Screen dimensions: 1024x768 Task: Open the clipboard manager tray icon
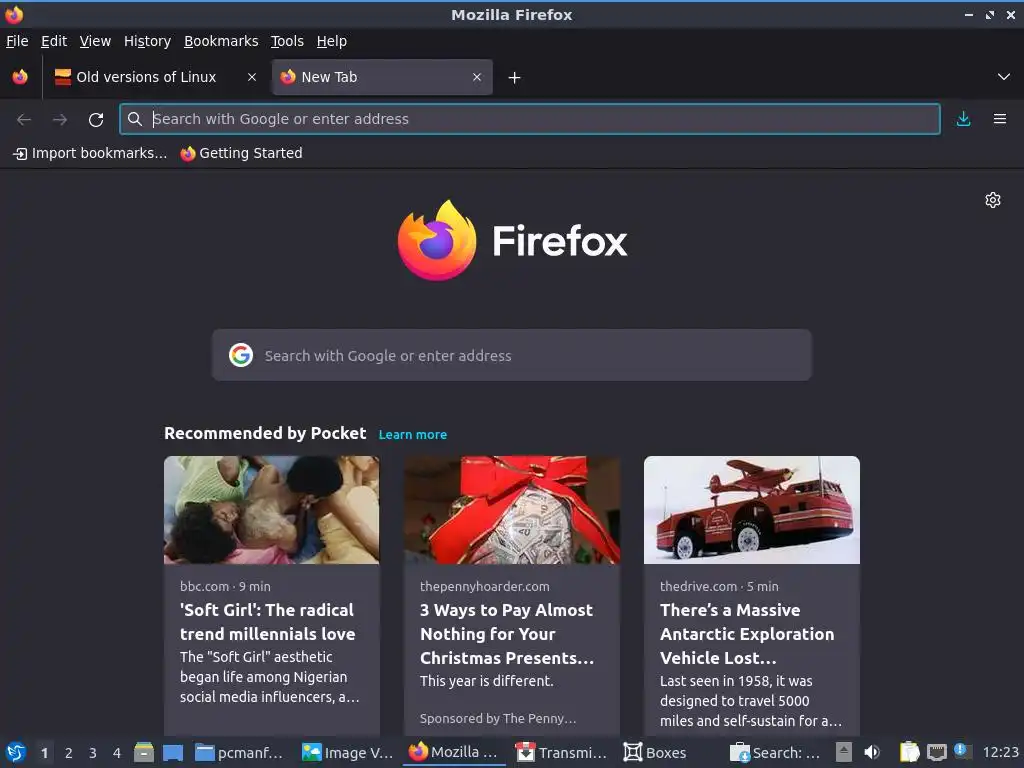[x=909, y=753]
